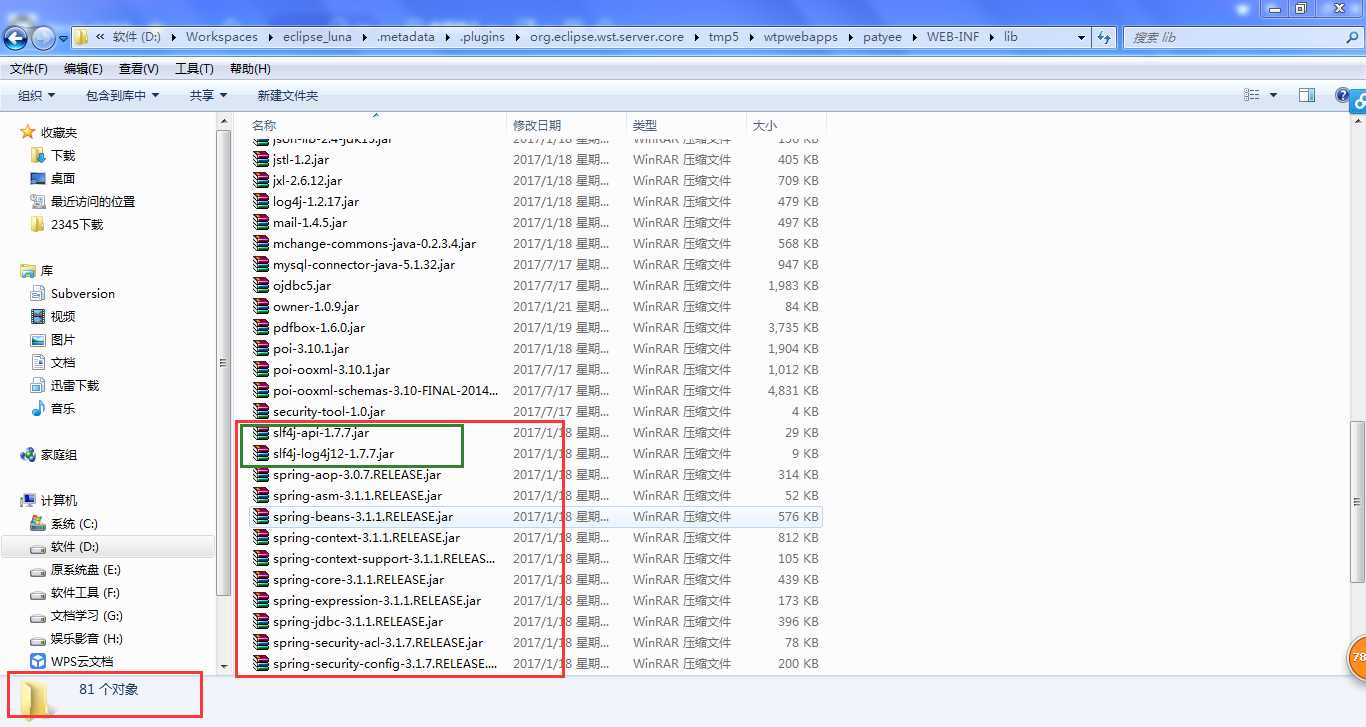Select the ojdbc5.jar file icon
Viewport: 1366px width, 727px height.
260,285
